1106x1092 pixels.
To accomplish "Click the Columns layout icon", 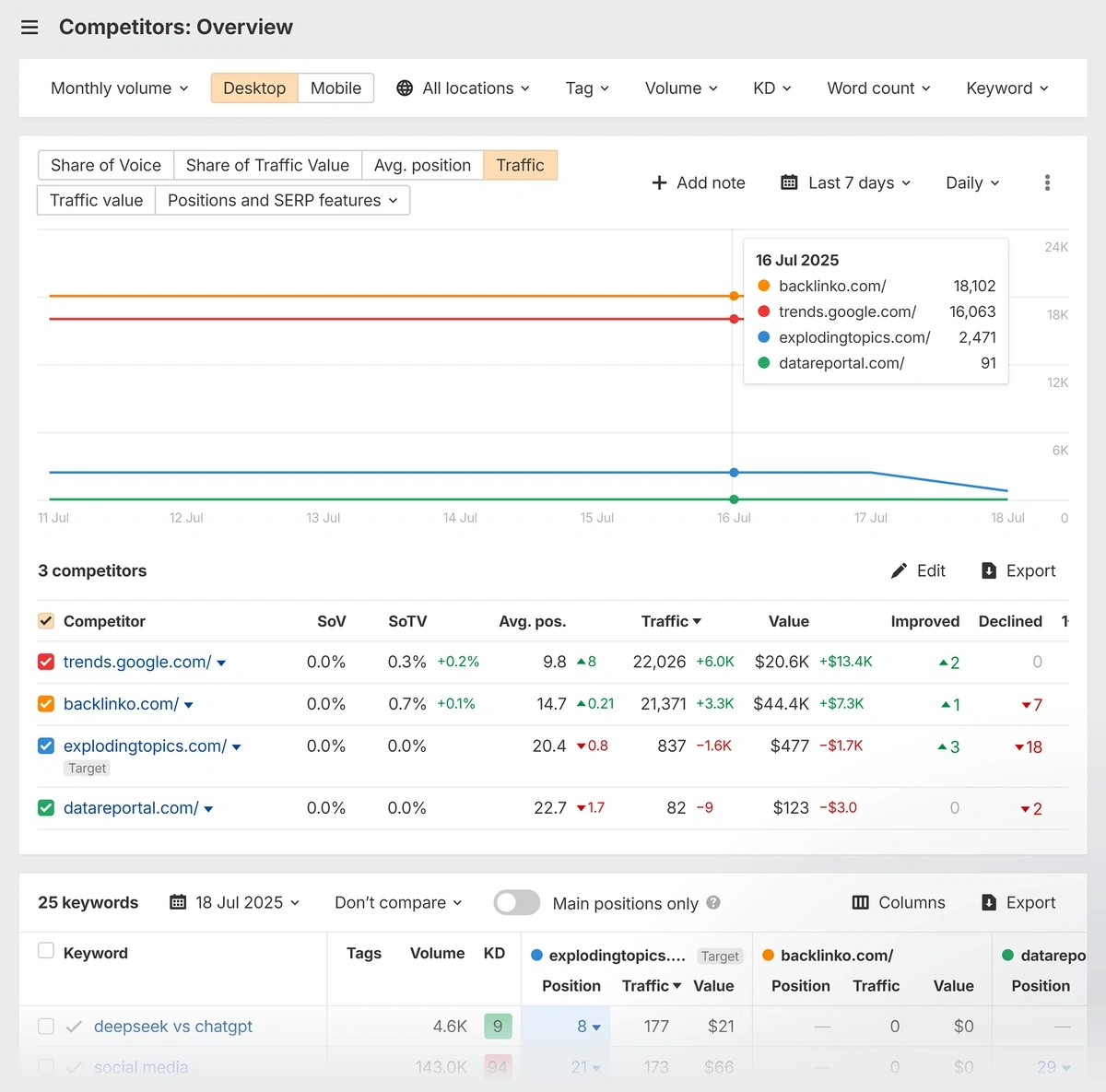I will coord(860,902).
